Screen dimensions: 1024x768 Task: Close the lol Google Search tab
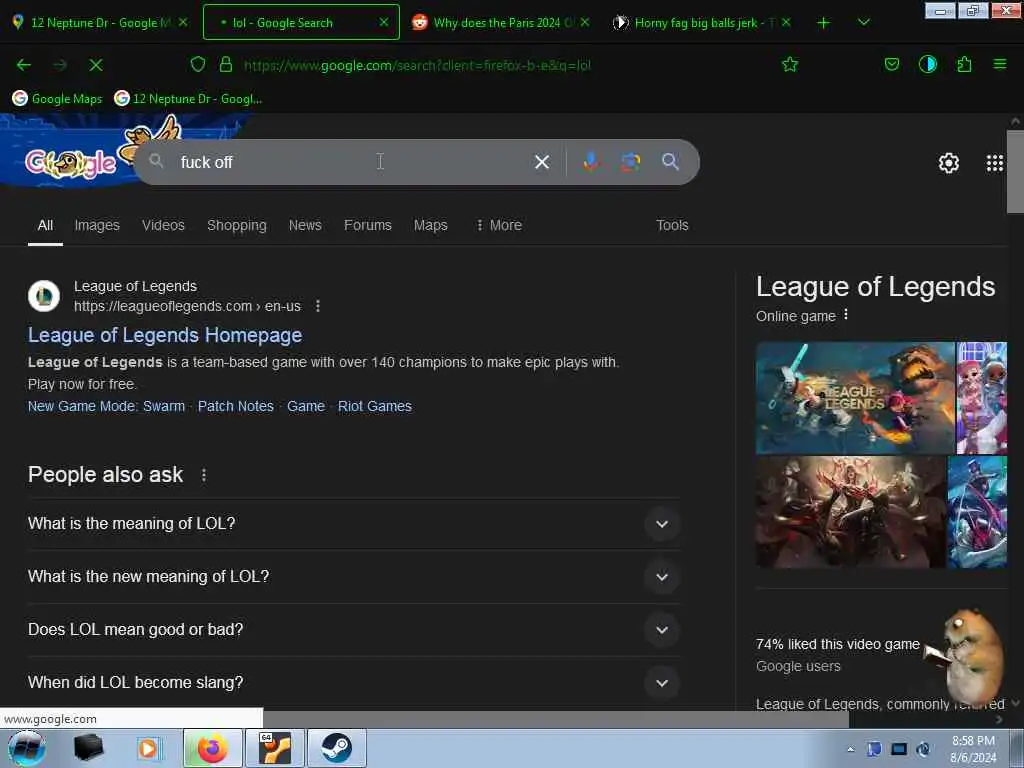(x=384, y=22)
